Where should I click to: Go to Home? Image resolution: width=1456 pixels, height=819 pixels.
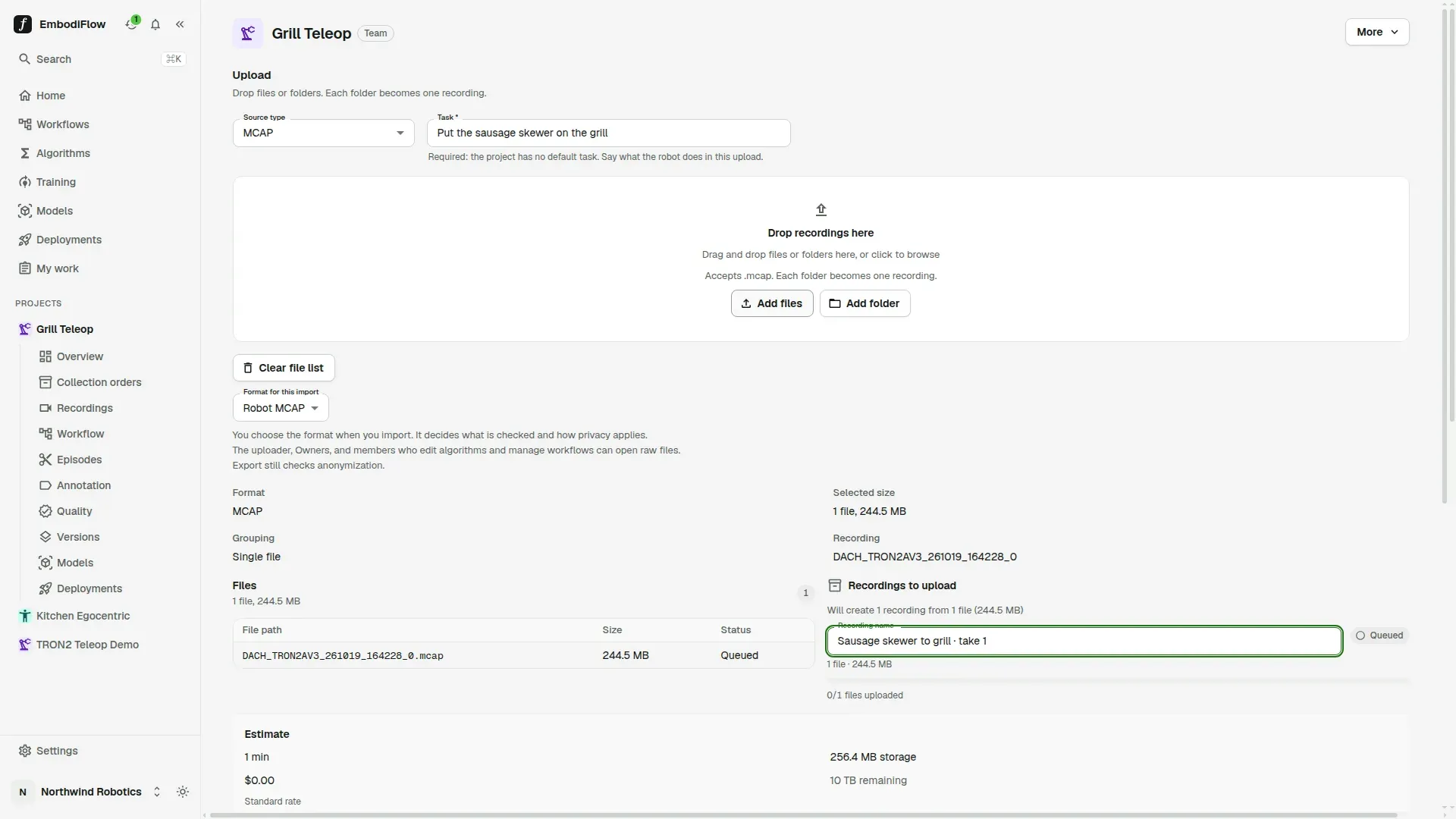(x=101, y=96)
